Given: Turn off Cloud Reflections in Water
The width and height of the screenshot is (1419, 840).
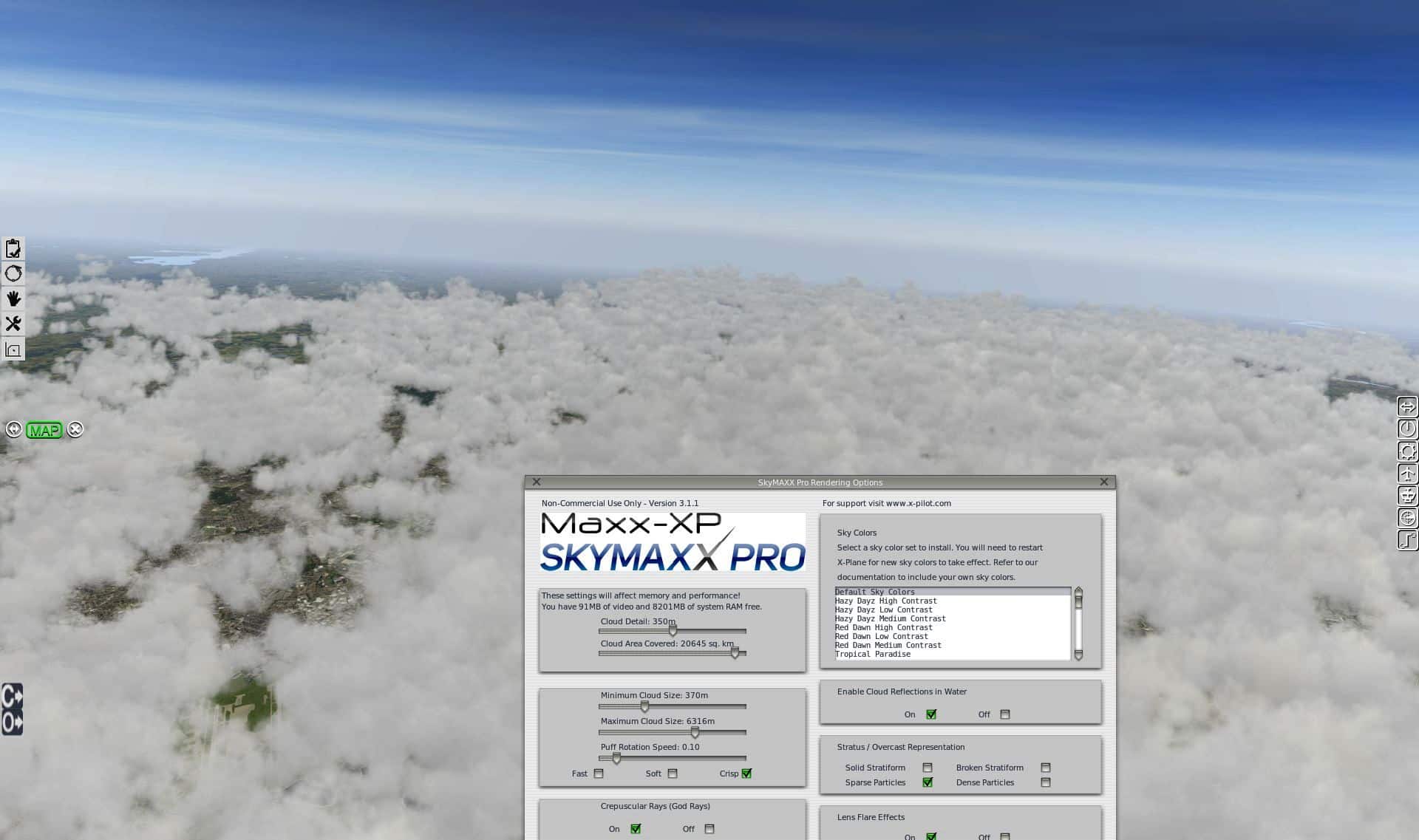Looking at the screenshot, I should tap(1004, 714).
